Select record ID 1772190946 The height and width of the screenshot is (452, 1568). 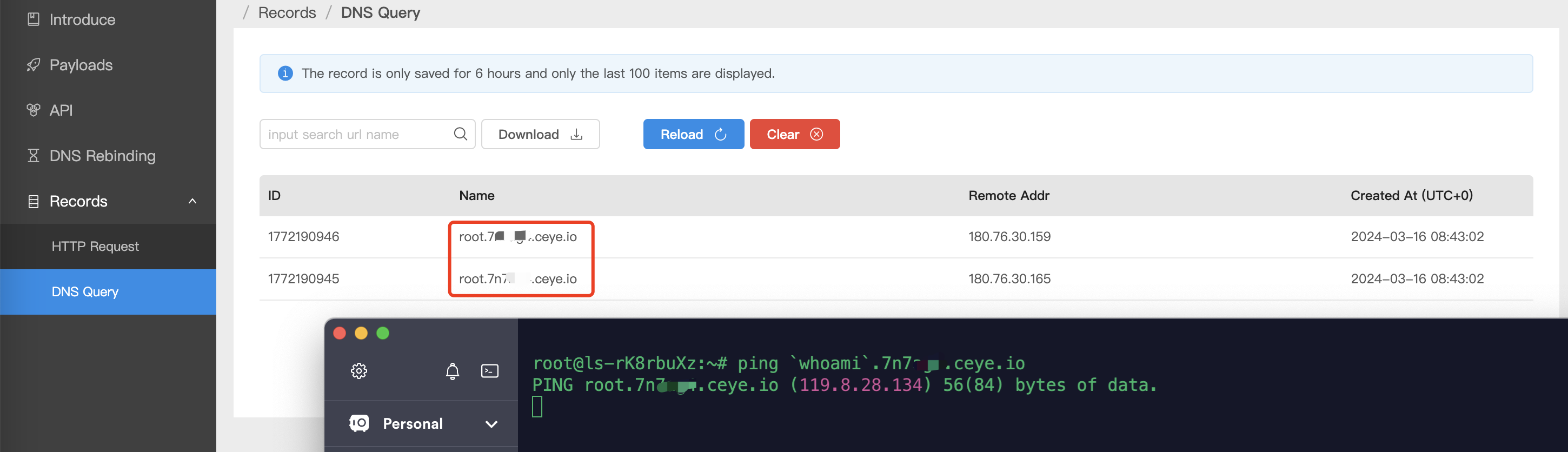(x=303, y=237)
